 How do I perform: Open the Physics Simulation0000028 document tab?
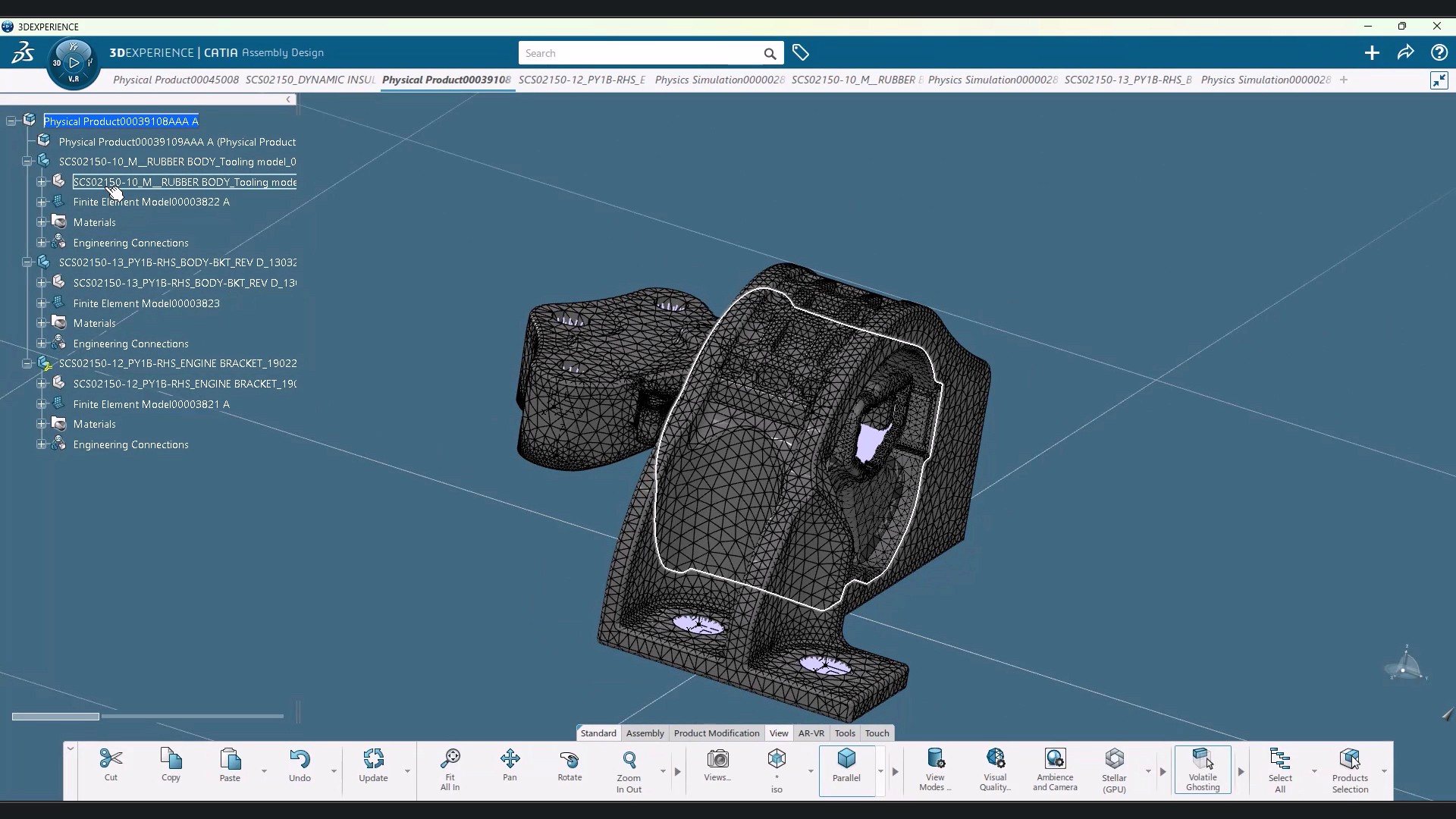(x=717, y=80)
